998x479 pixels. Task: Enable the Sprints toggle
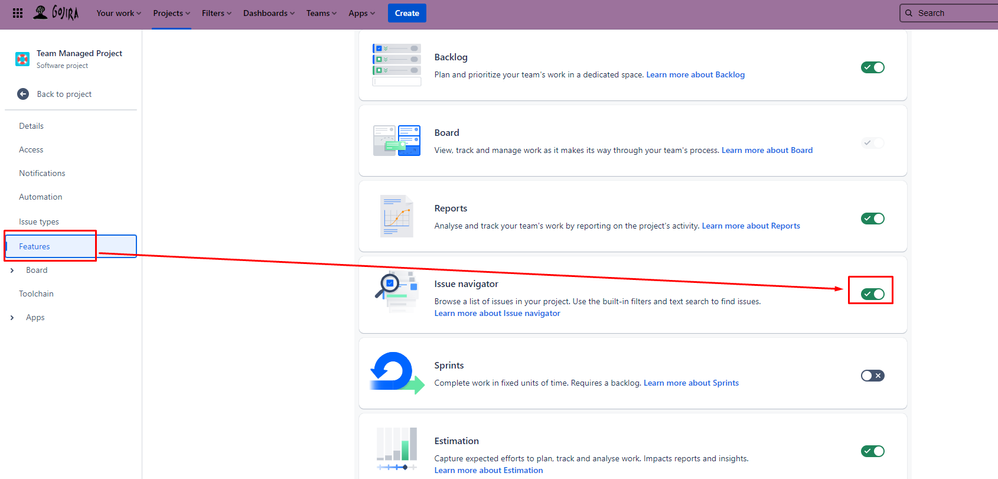click(x=873, y=375)
